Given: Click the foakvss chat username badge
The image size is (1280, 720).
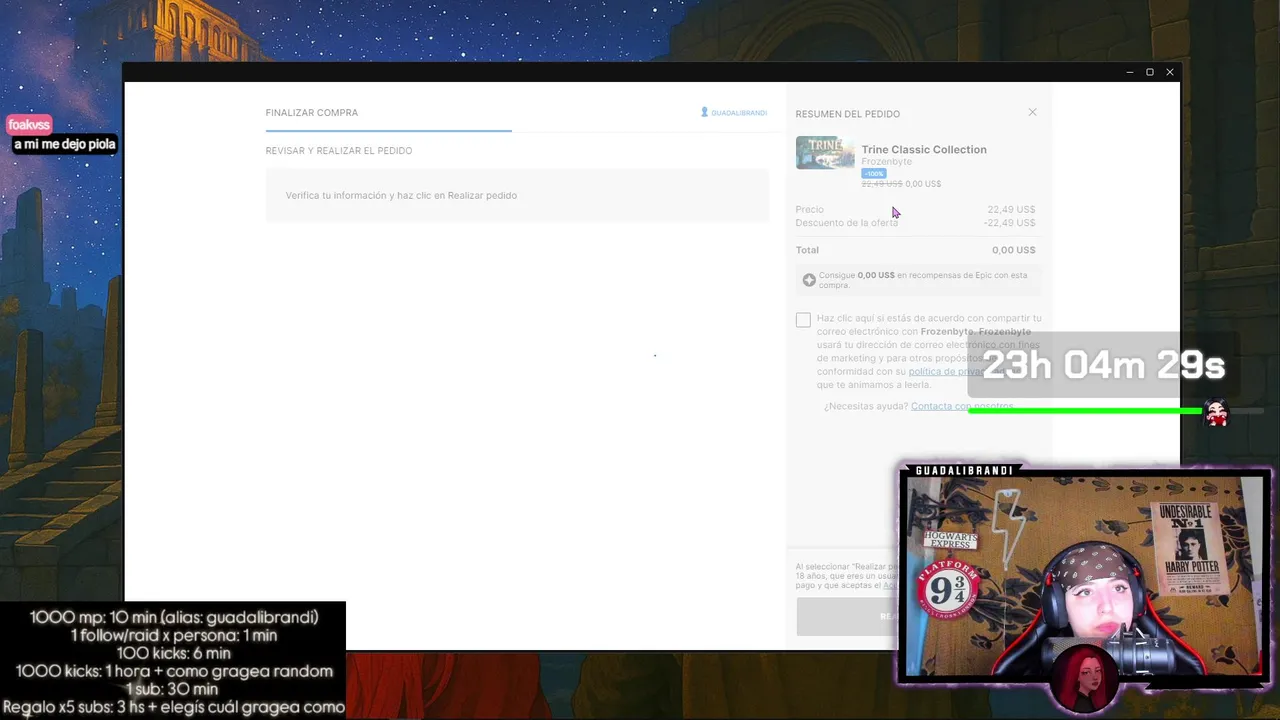Looking at the screenshot, I should coord(29,125).
